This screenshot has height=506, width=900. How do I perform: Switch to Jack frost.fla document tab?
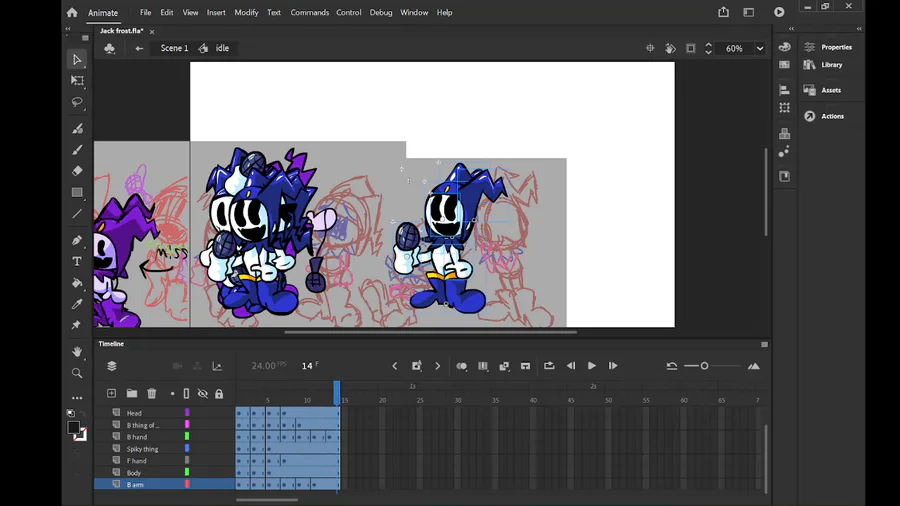tap(122, 31)
